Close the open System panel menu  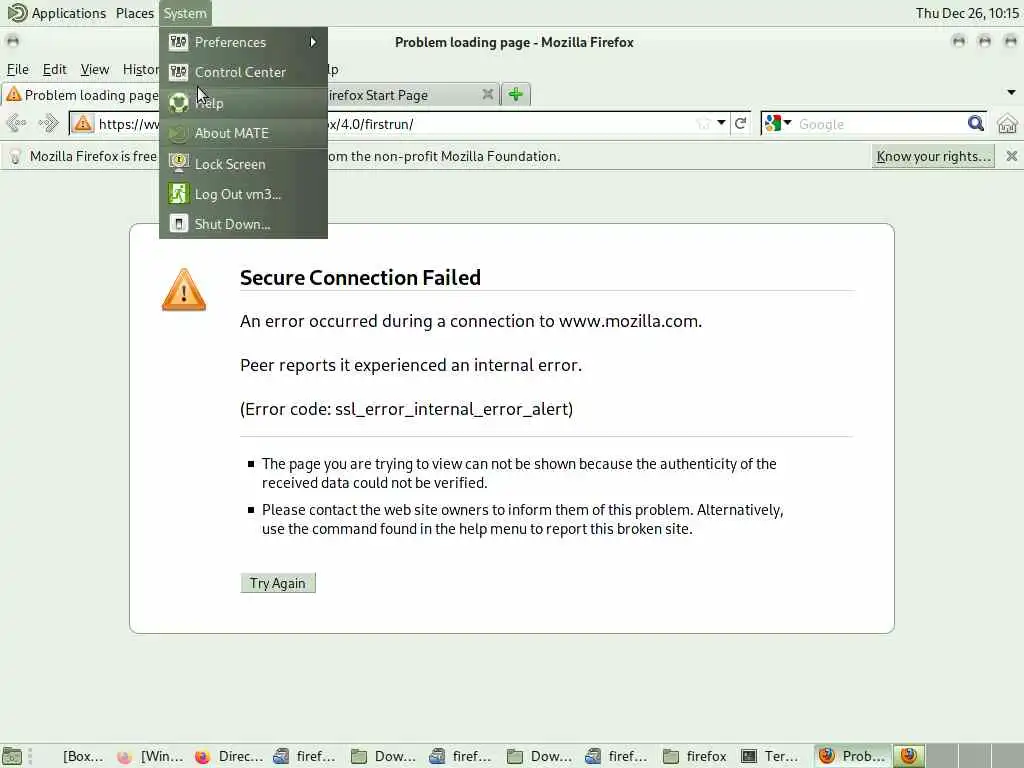[x=185, y=13]
